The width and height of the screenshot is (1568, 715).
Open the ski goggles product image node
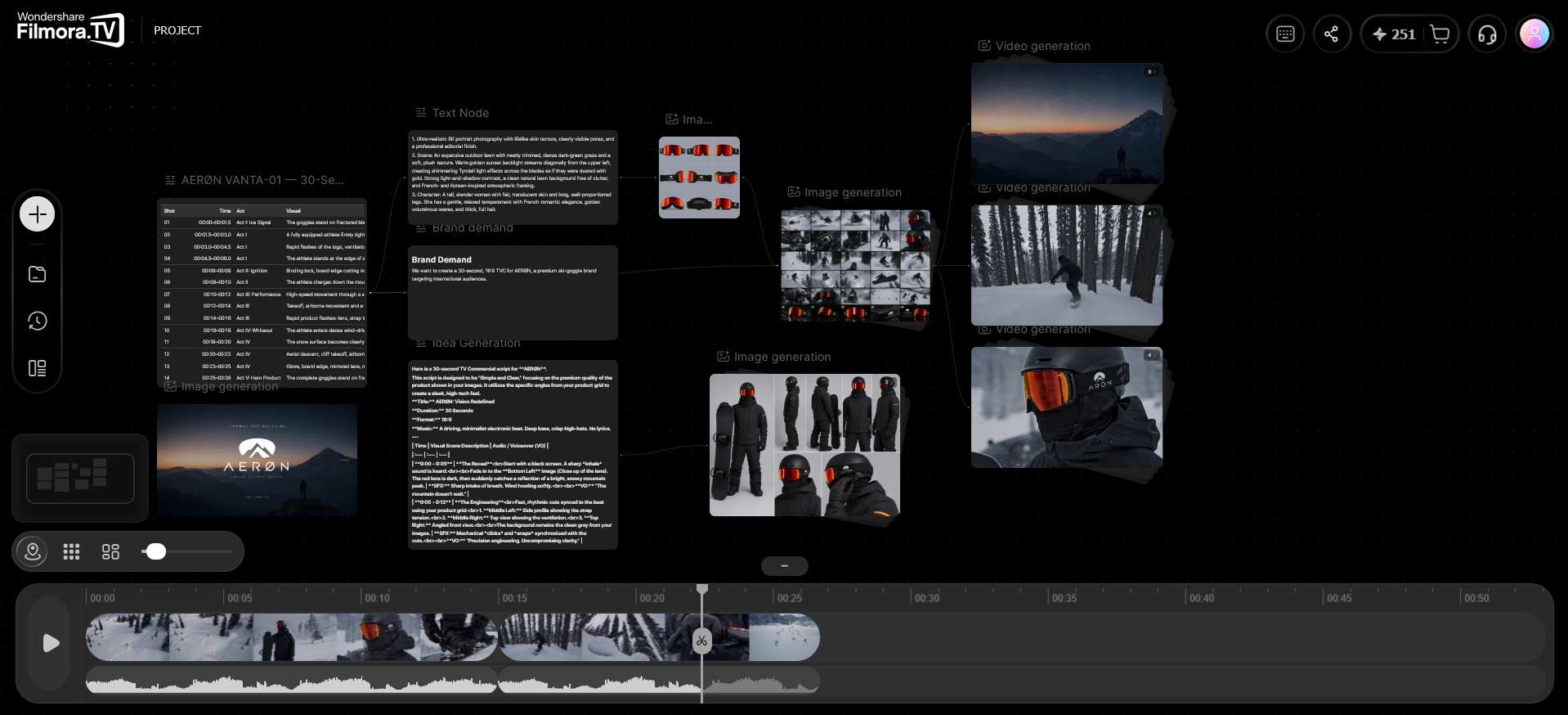click(699, 178)
